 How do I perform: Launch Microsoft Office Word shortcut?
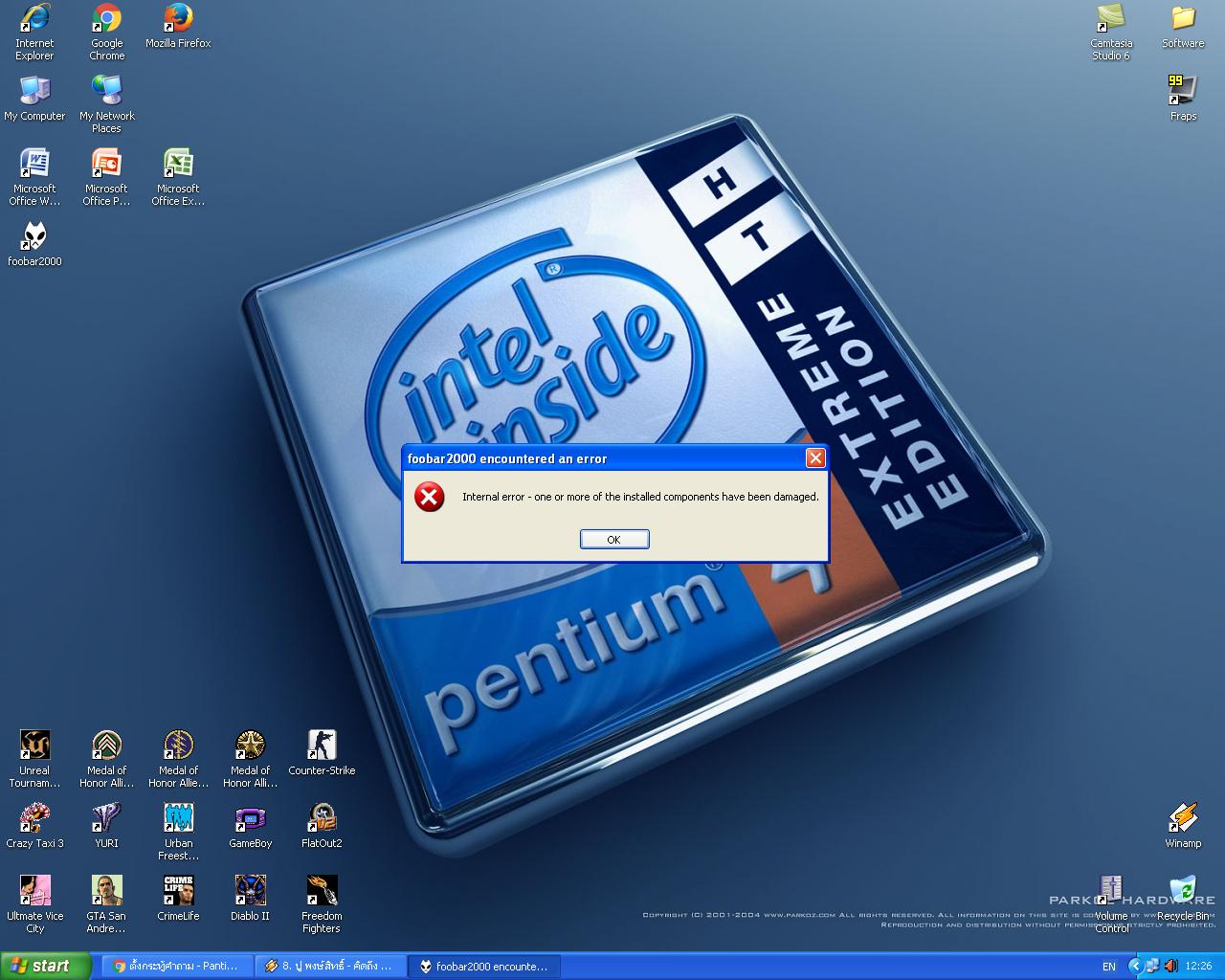[x=34, y=177]
